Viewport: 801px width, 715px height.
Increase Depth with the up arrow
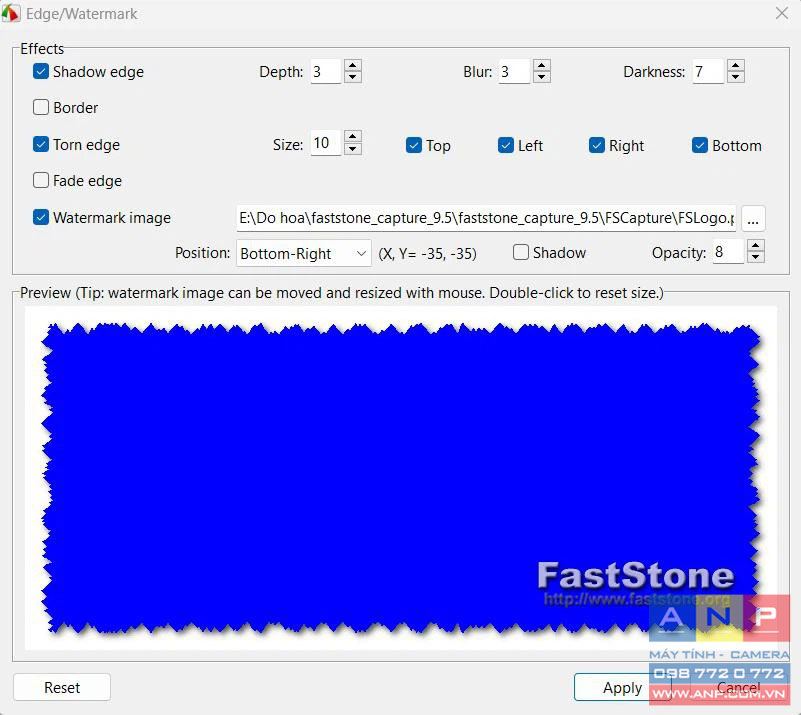click(x=352, y=65)
